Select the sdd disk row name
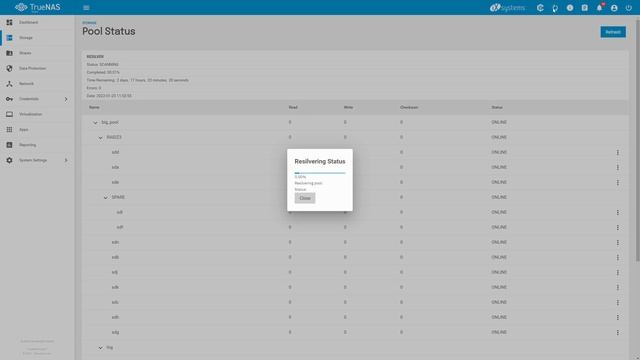Viewport: 640px width, 360px height. [x=116, y=152]
